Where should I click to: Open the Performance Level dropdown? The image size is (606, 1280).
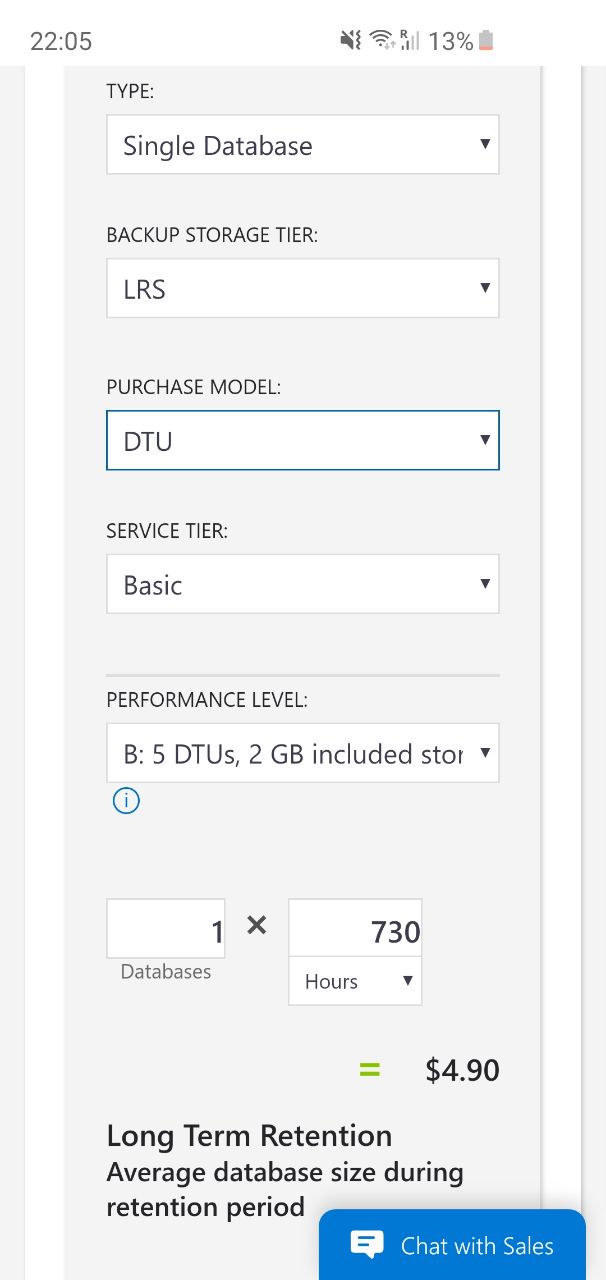302,753
